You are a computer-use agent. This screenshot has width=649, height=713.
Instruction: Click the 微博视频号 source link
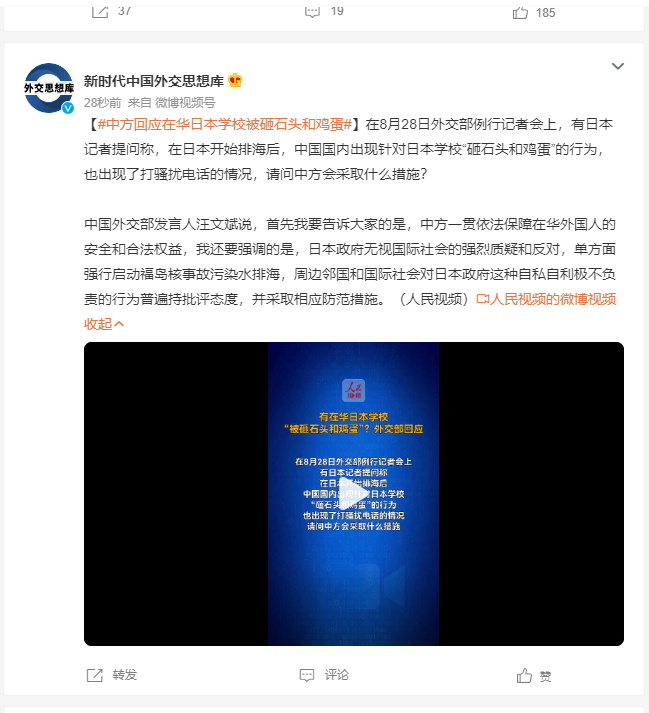(x=185, y=103)
